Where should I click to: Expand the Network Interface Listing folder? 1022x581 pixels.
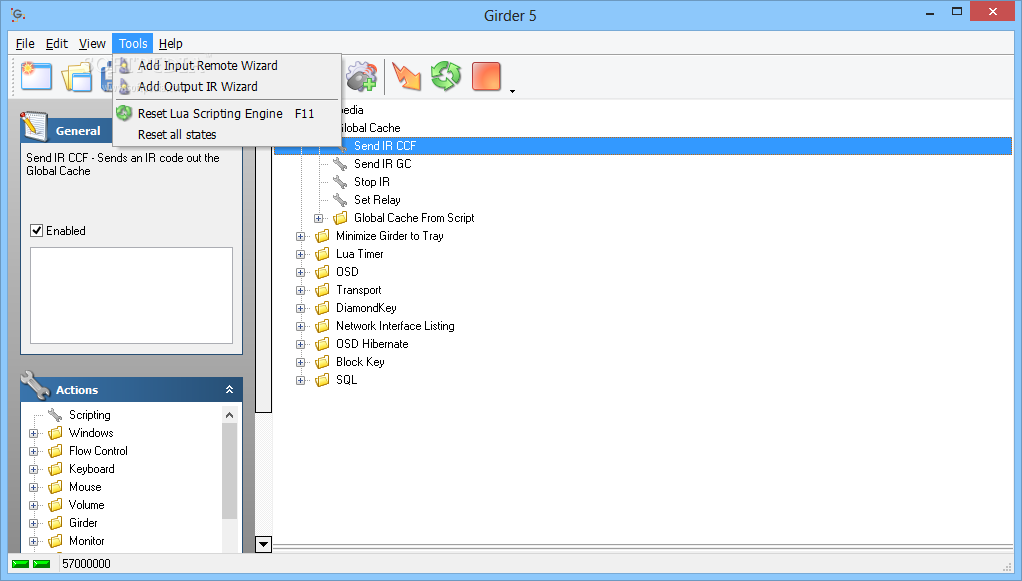click(x=300, y=326)
